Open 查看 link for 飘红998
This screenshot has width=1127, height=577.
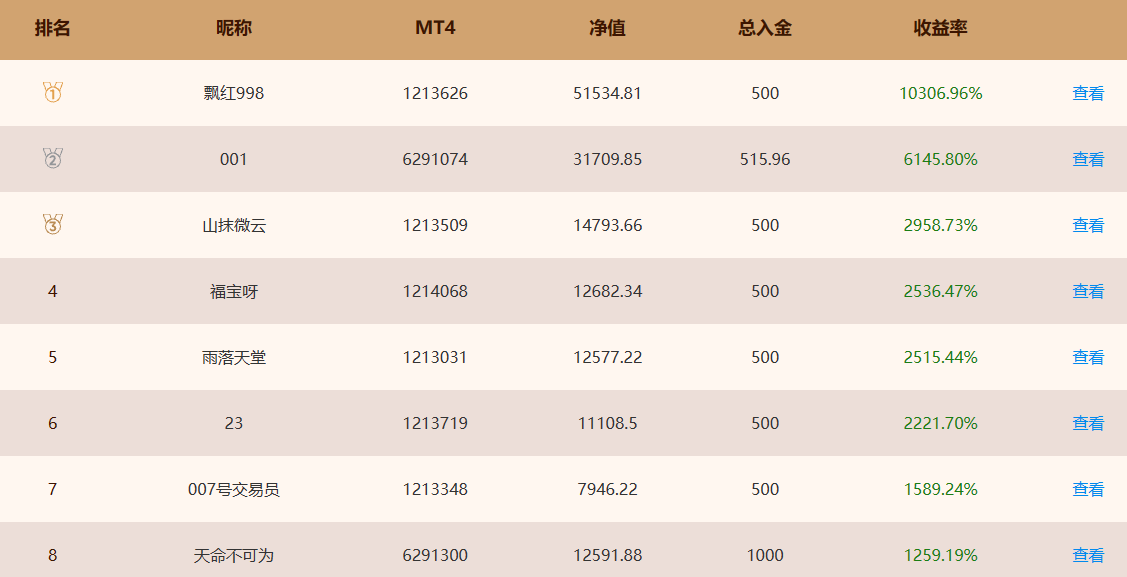1087,93
